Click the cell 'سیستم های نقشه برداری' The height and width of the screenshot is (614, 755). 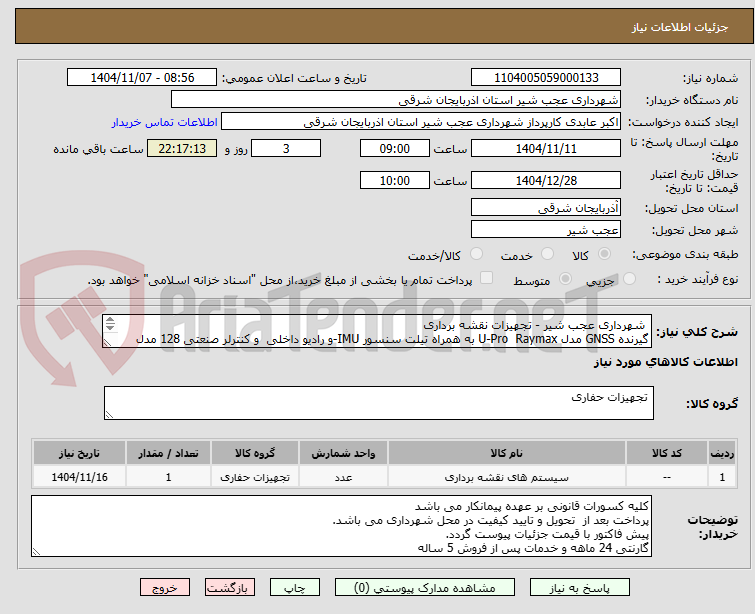pyautogui.click(x=507, y=477)
